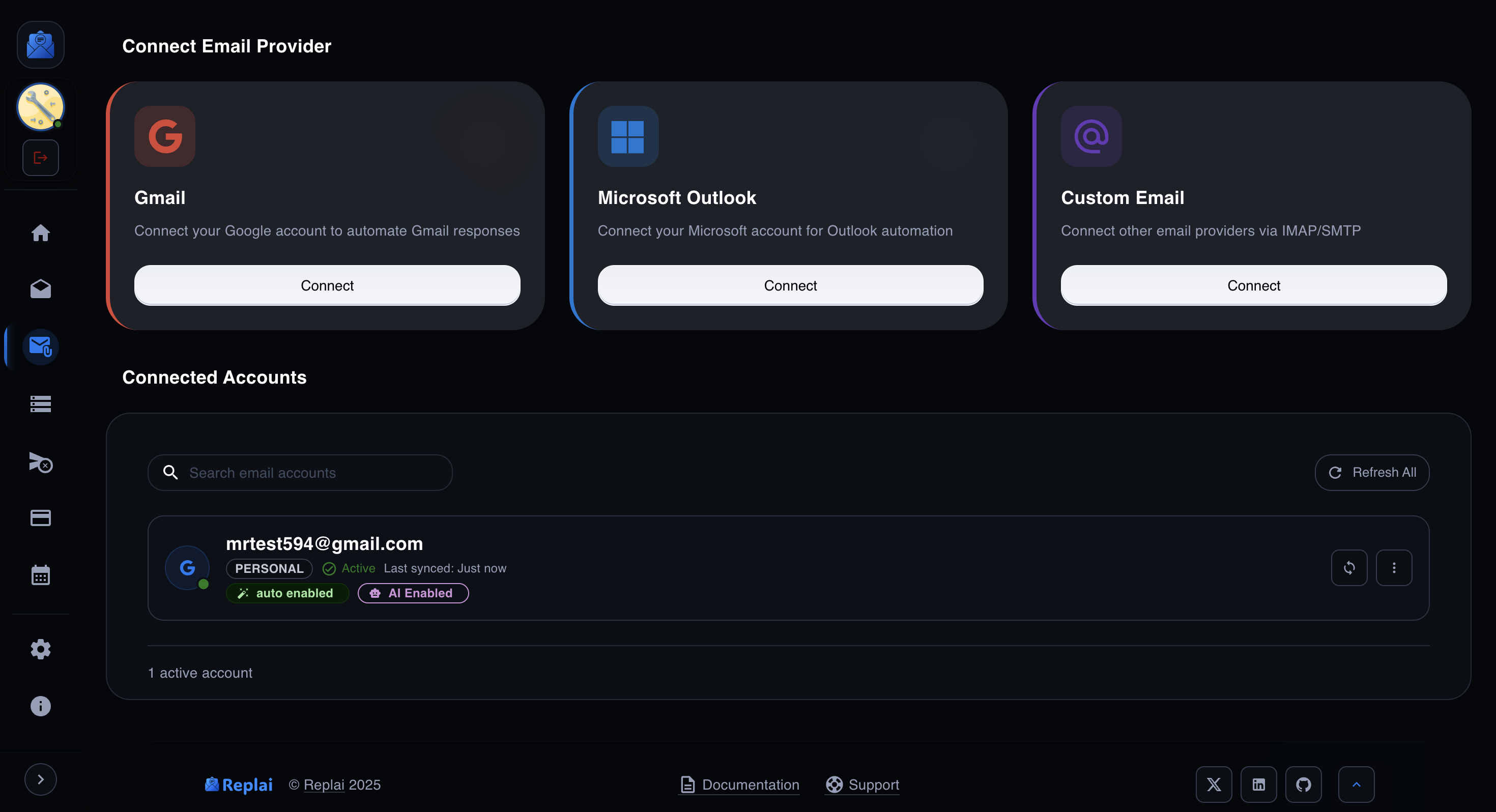Click the Replai logo in the sidebar

40,45
